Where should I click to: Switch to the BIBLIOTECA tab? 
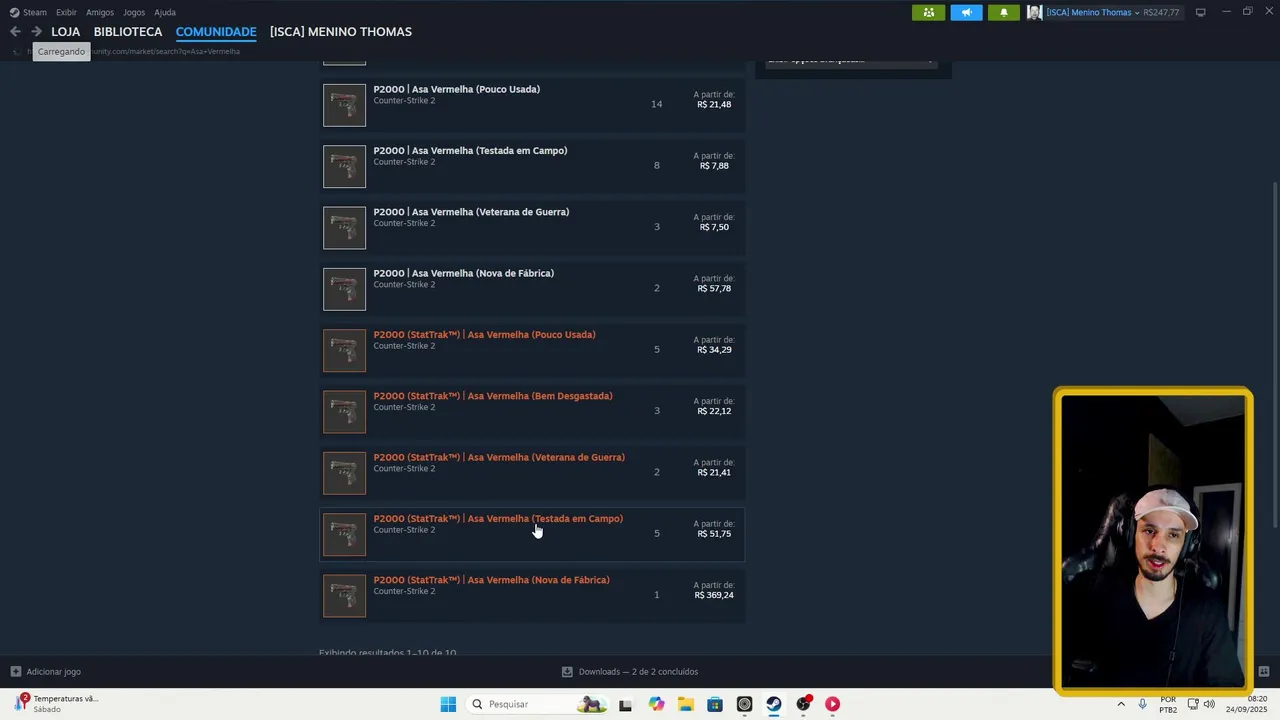[x=128, y=32]
